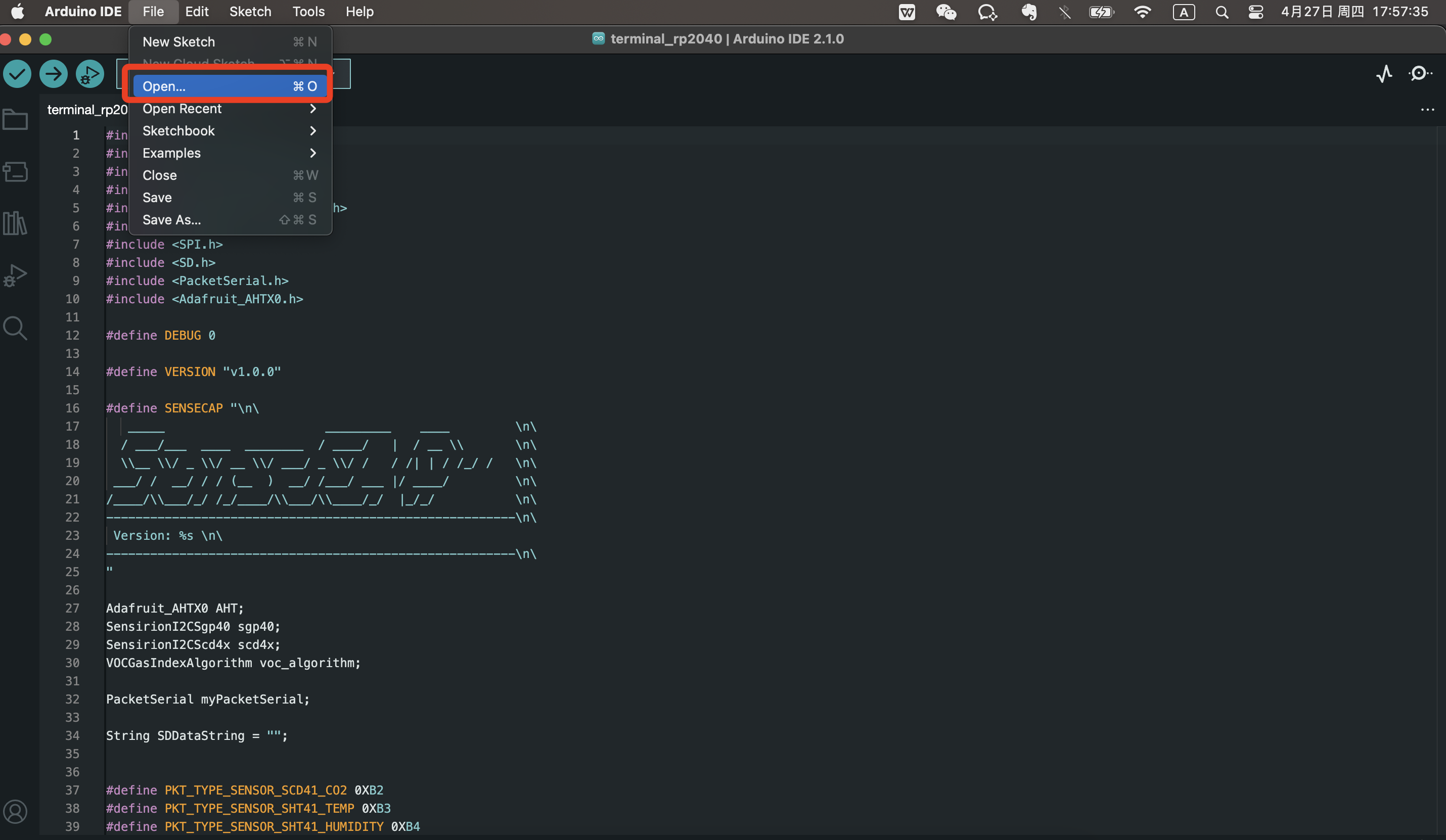The width and height of the screenshot is (1446, 840).
Task: Select Close in the File menu
Action: (230, 175)
